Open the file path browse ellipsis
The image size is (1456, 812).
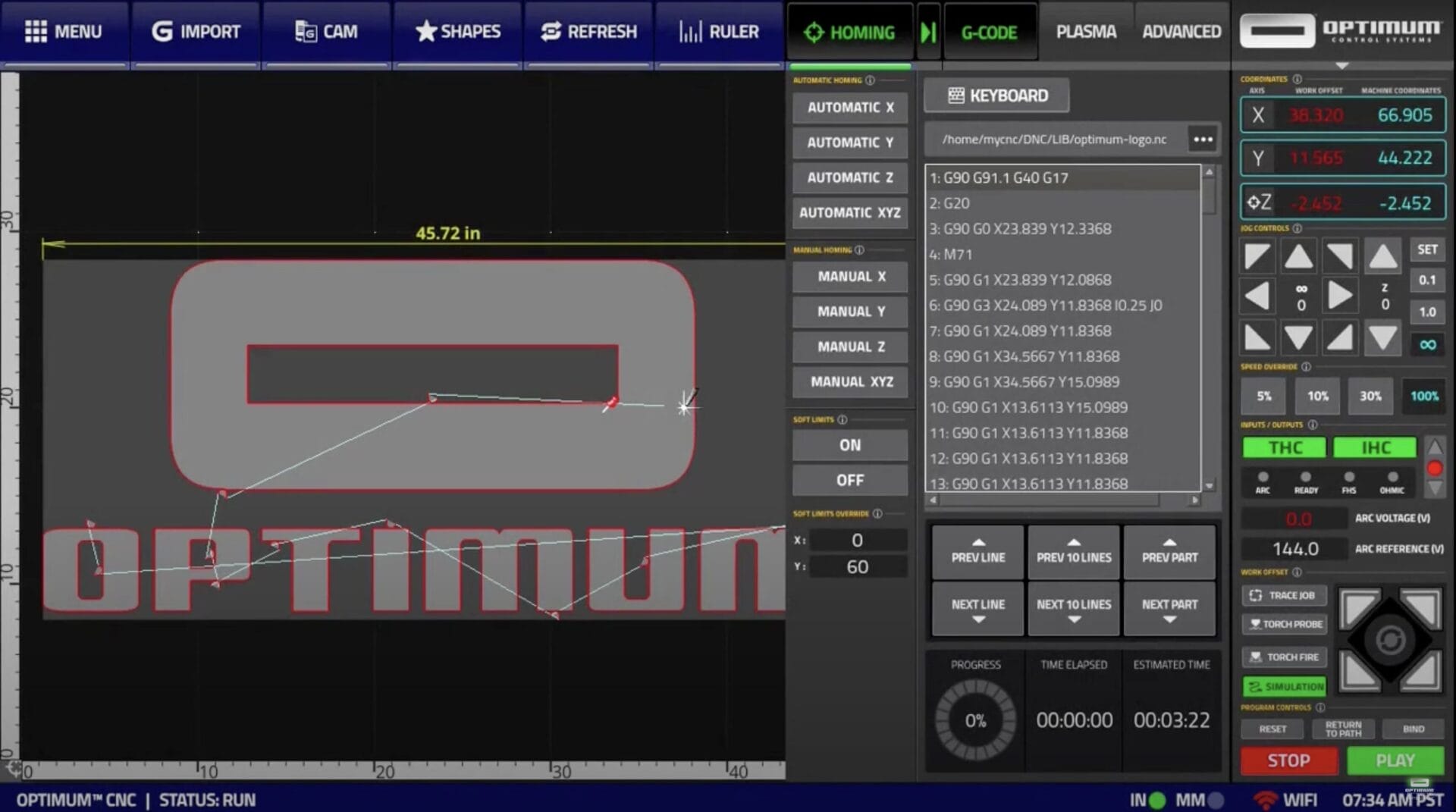click(x=1203, y=140)
